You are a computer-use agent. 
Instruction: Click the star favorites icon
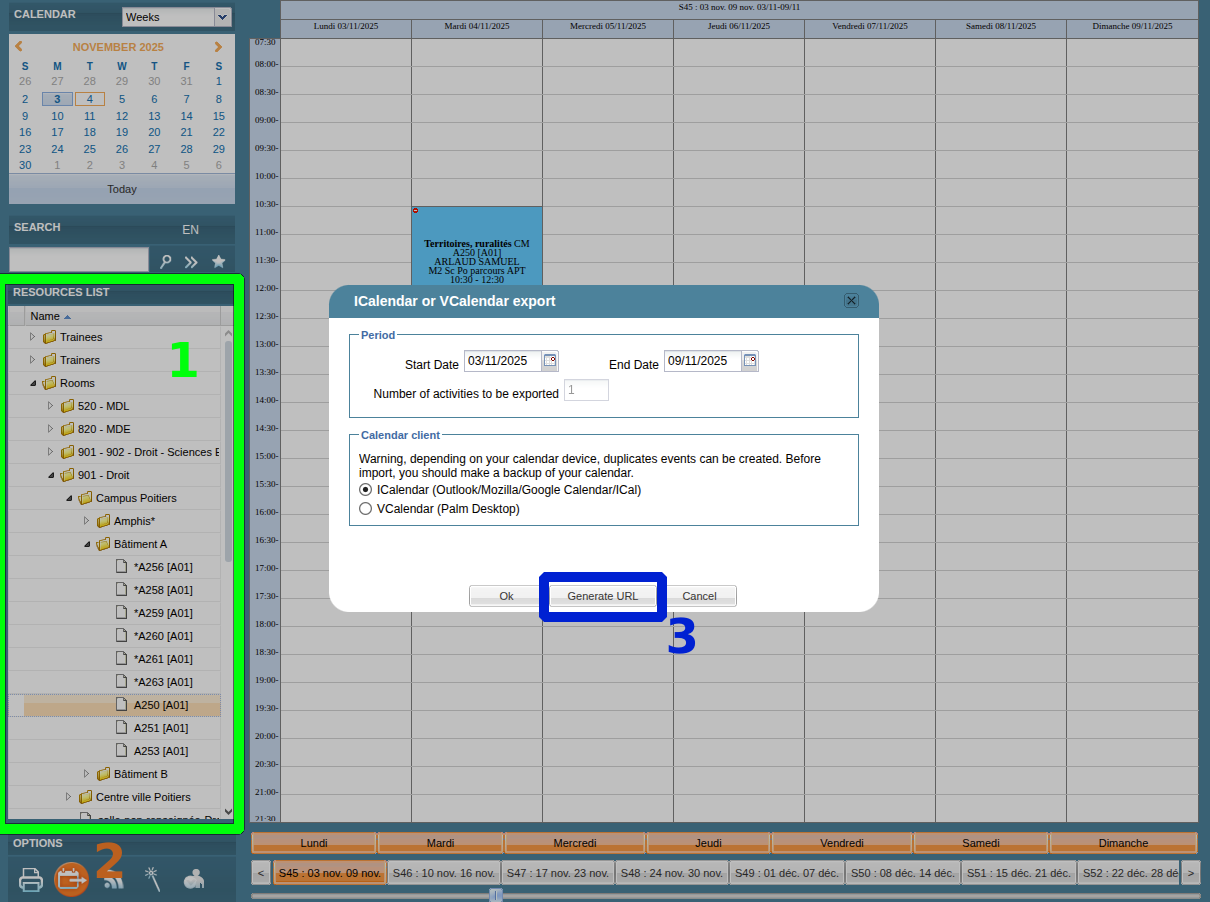pos(218,261)
